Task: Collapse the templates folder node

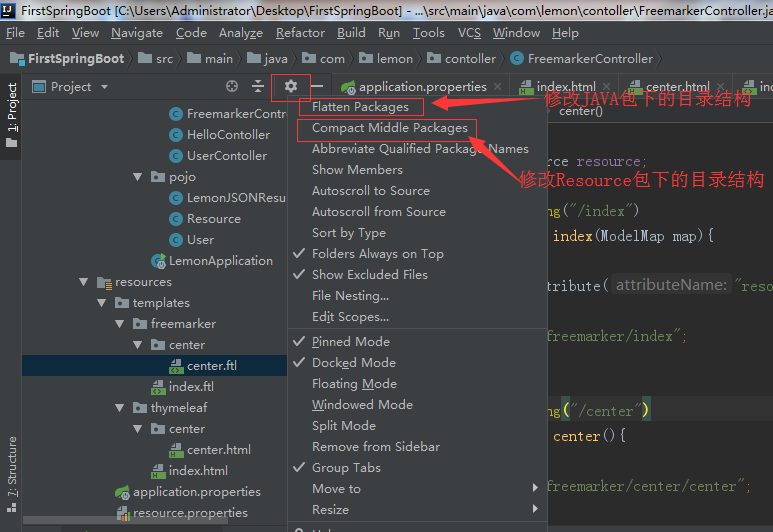Action: [102, 303]
